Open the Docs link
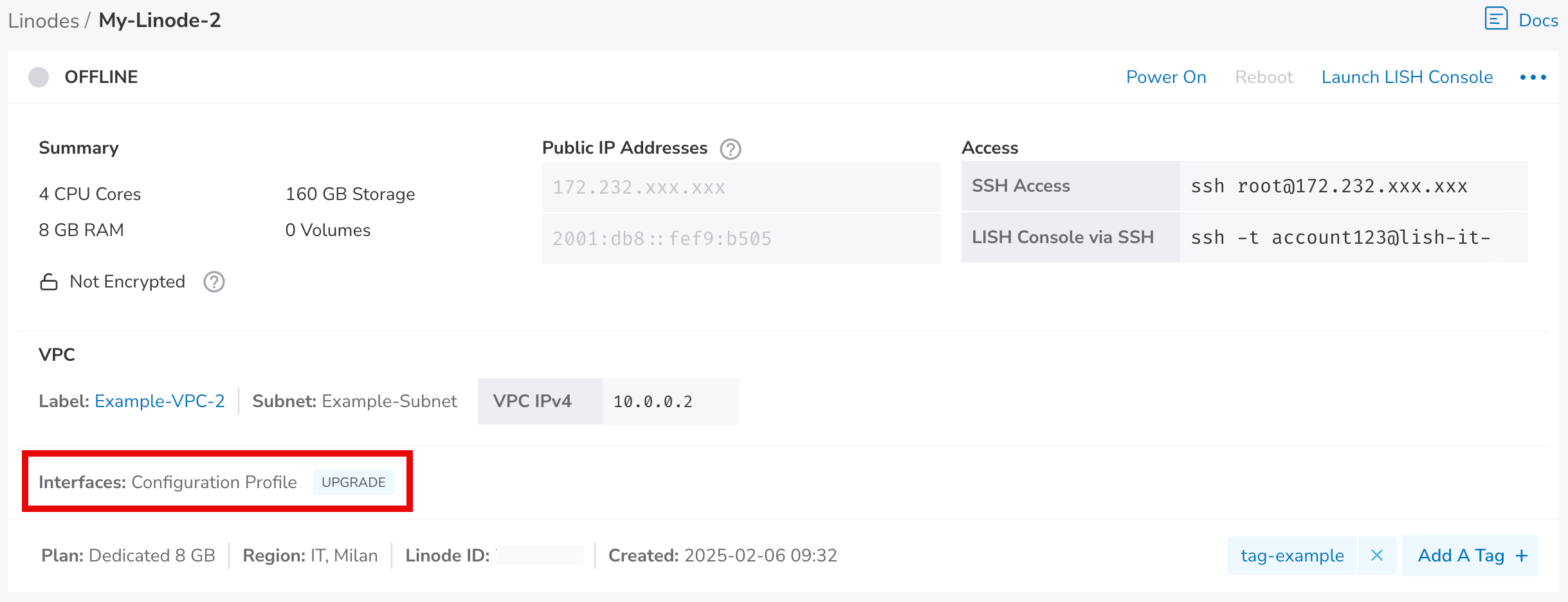 coord(1538,21)
